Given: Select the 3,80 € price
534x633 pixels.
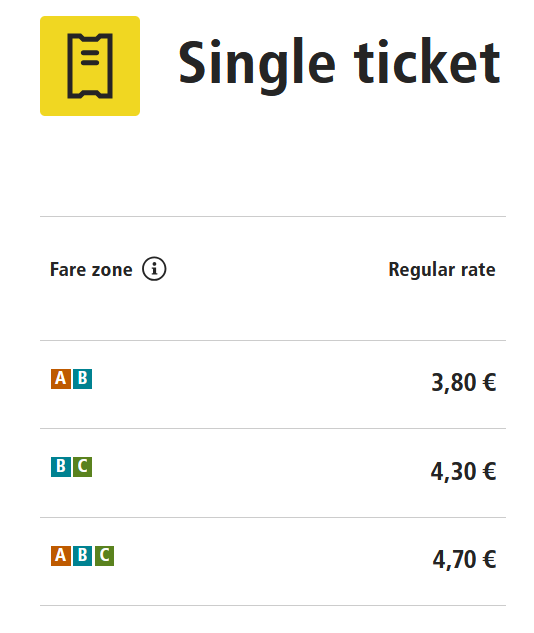Looking at the screenshot, I should [x=463, y=382].
